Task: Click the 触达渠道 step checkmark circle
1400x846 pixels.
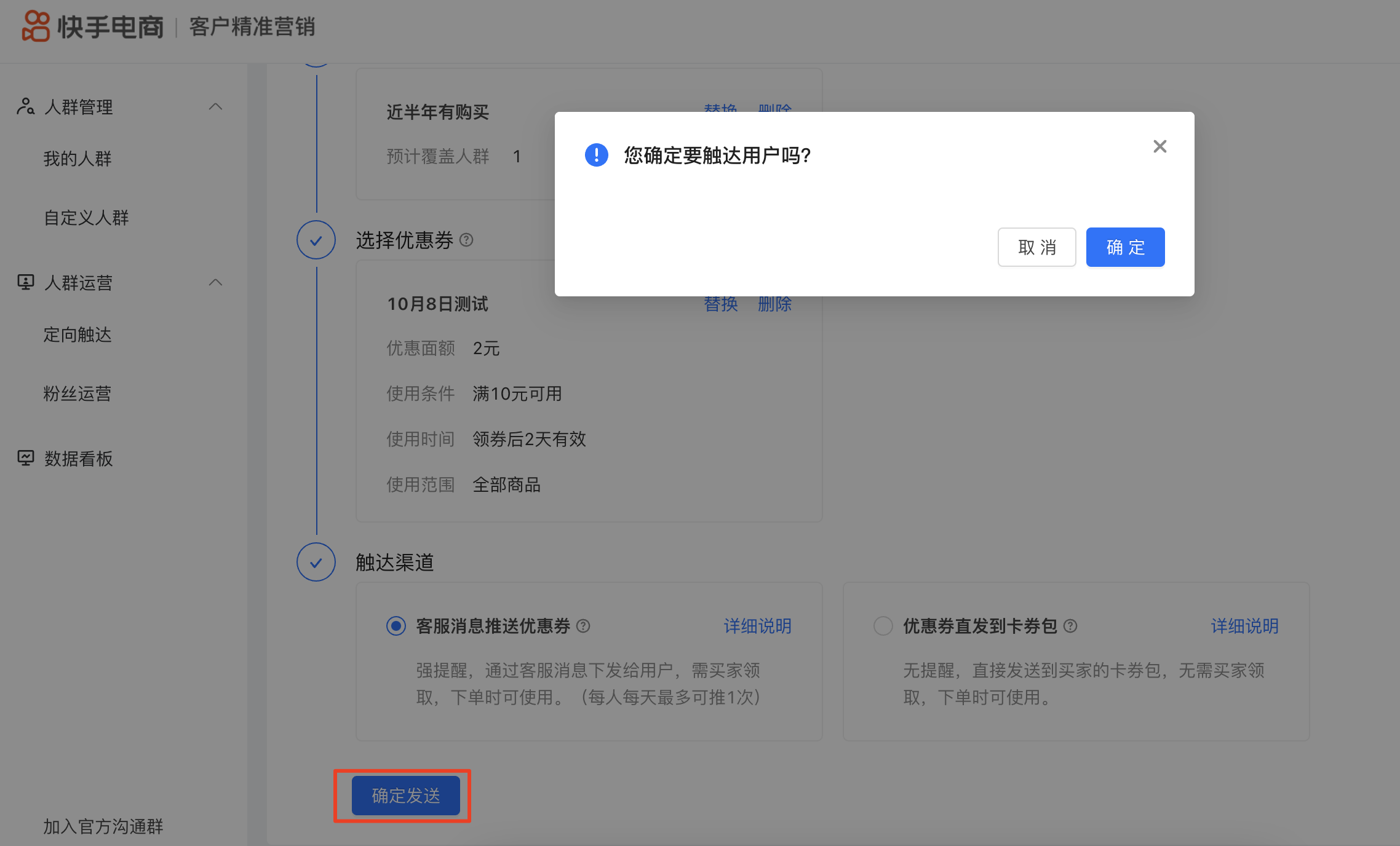Action: [316, 562]
